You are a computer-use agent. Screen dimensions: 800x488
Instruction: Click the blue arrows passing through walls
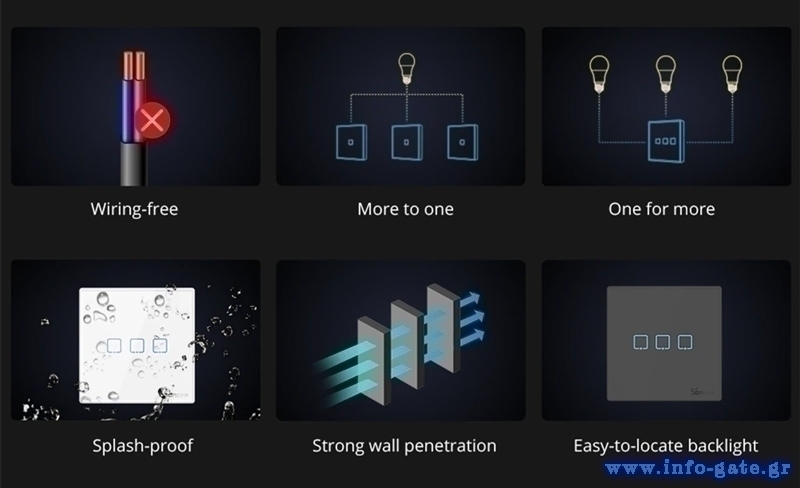pos(398,344)
